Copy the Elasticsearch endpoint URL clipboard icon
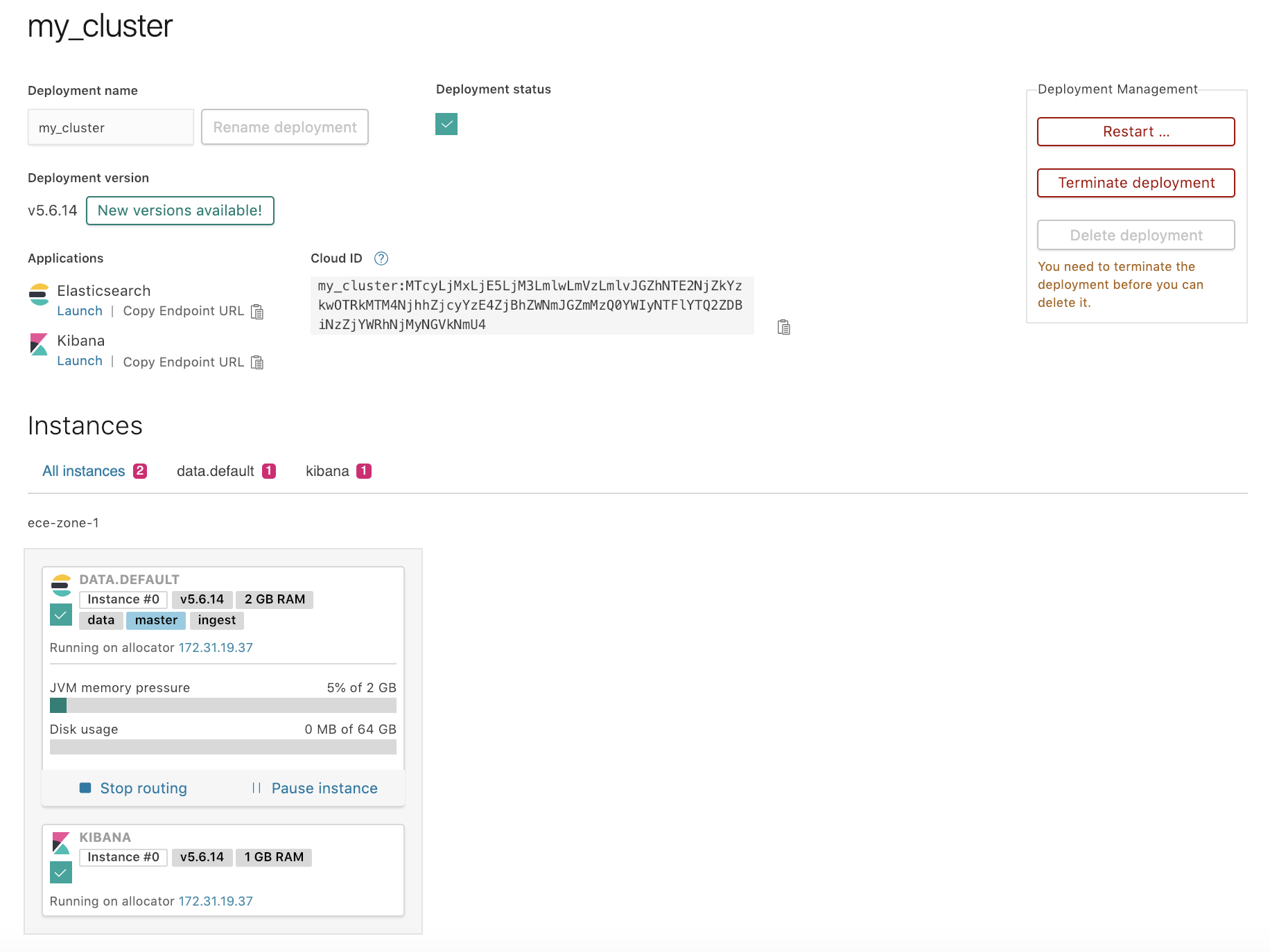The width and height of the screenshot is (1270, 952). click(257, 312)
